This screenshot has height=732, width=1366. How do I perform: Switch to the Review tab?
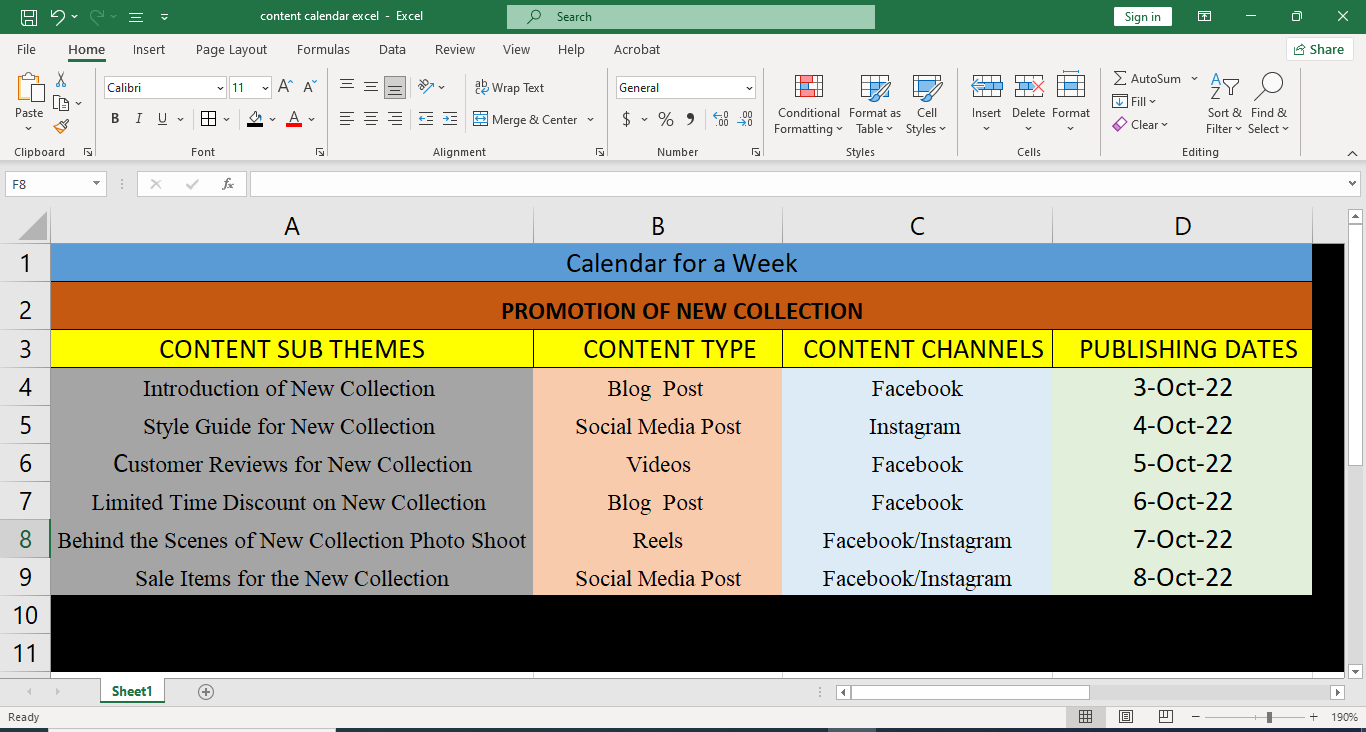(x=455, y=49)
